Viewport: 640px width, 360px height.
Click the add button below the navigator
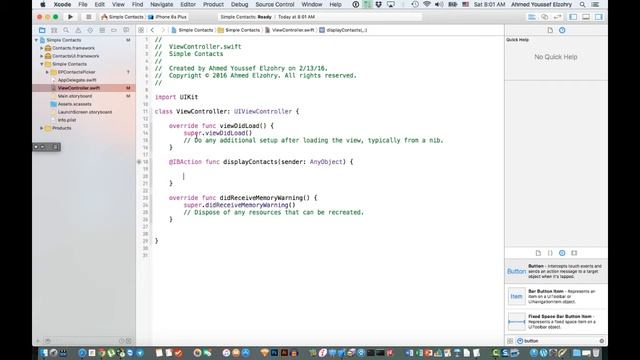pos(38,341)
